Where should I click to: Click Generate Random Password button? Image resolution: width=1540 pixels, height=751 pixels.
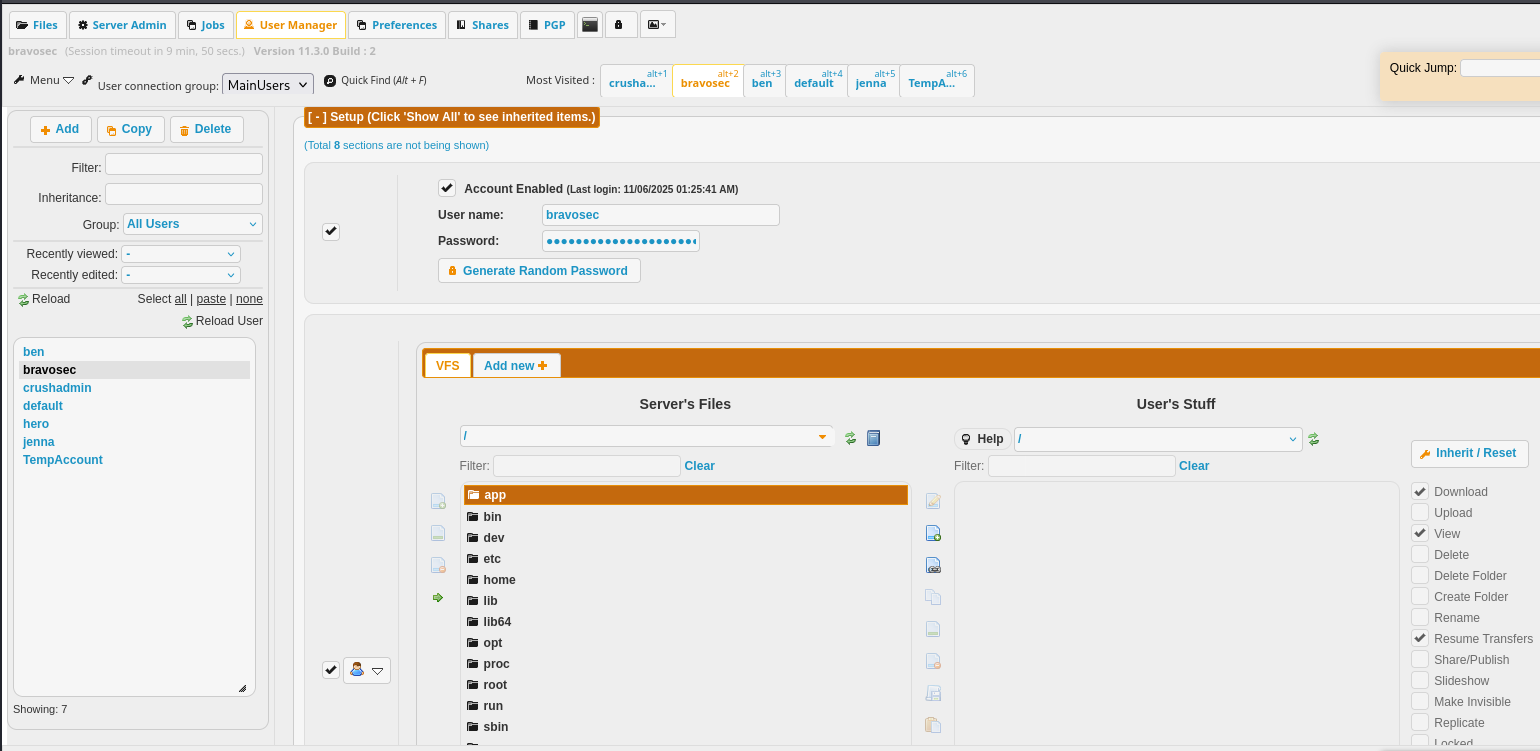coord(539,271)
